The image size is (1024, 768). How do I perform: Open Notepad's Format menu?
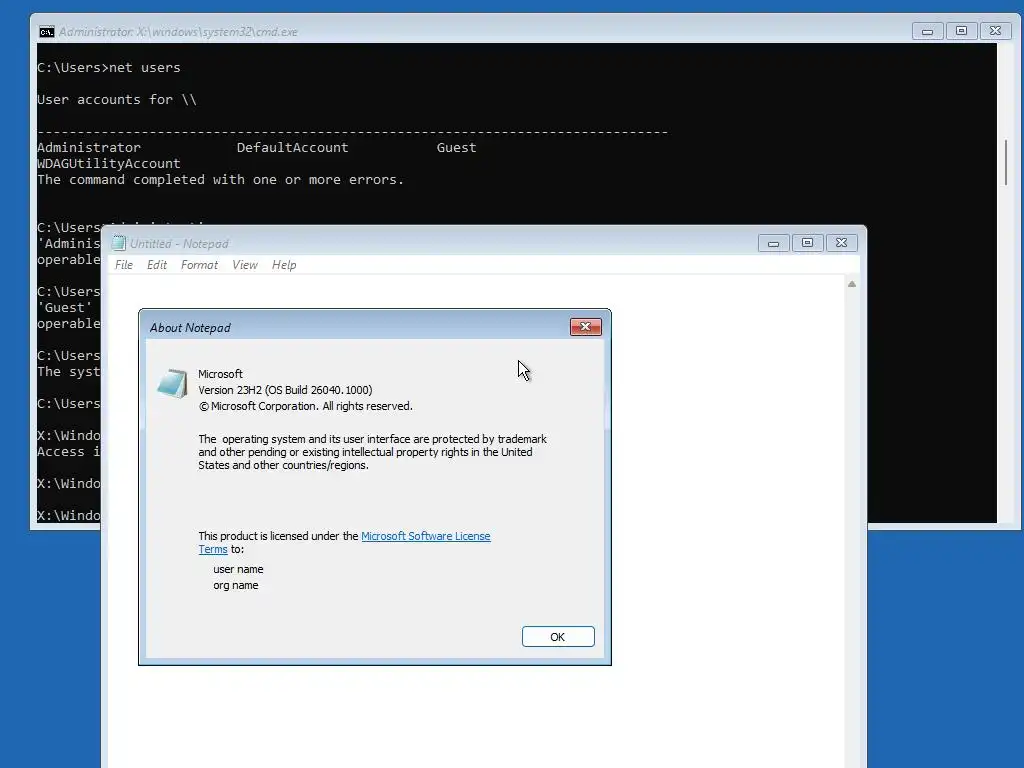point(199,264)
